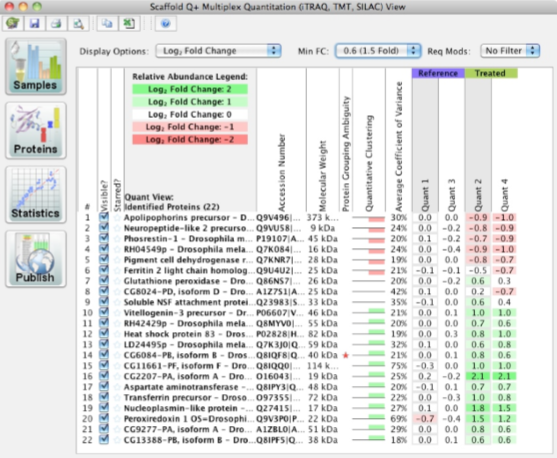
Task: Click Log2 Fold Change: 2 legend swatch
Action: [x=190, y=89]
